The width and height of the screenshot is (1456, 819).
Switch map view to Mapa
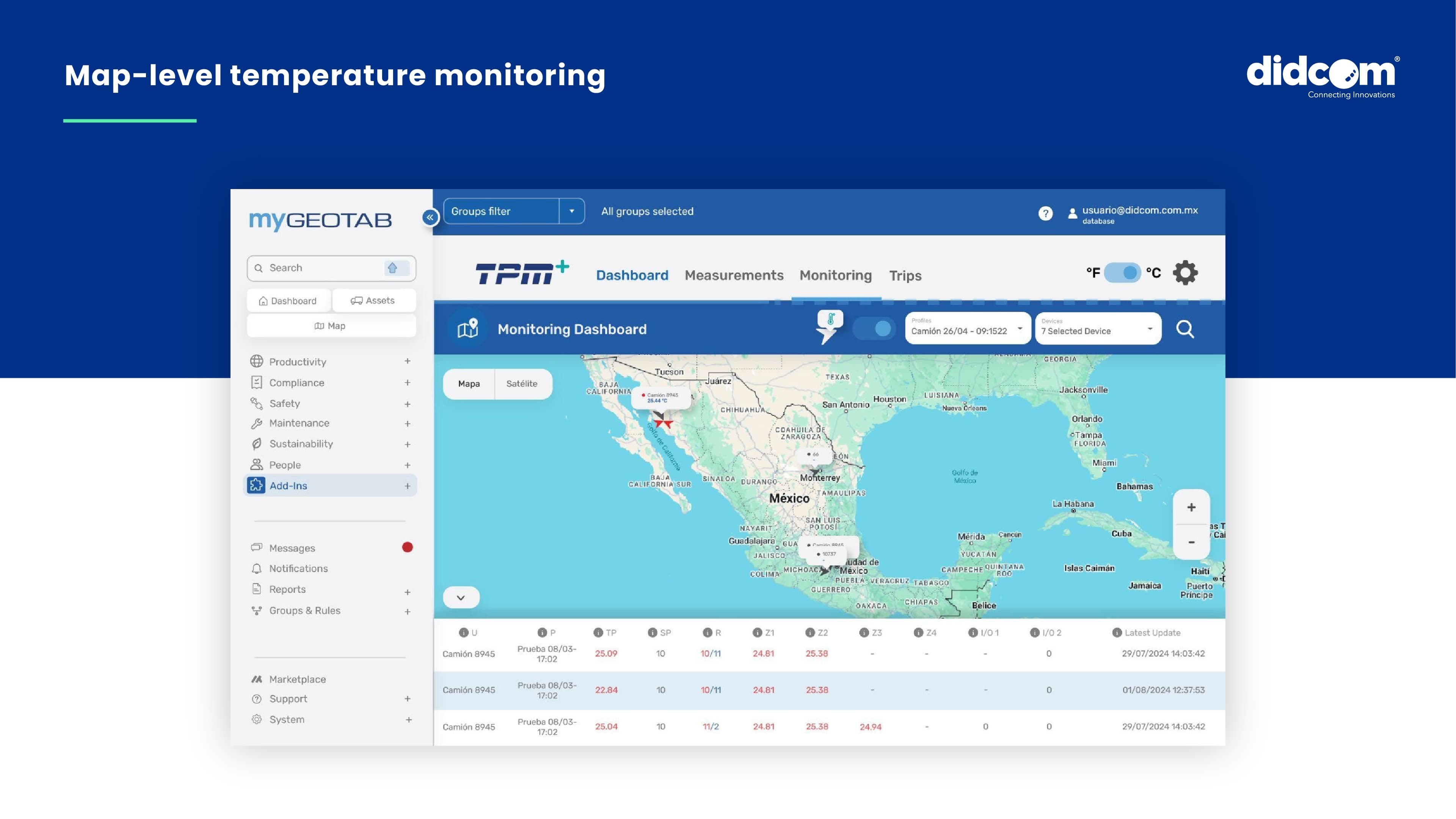pyautogui.click(x=469, y=384)
